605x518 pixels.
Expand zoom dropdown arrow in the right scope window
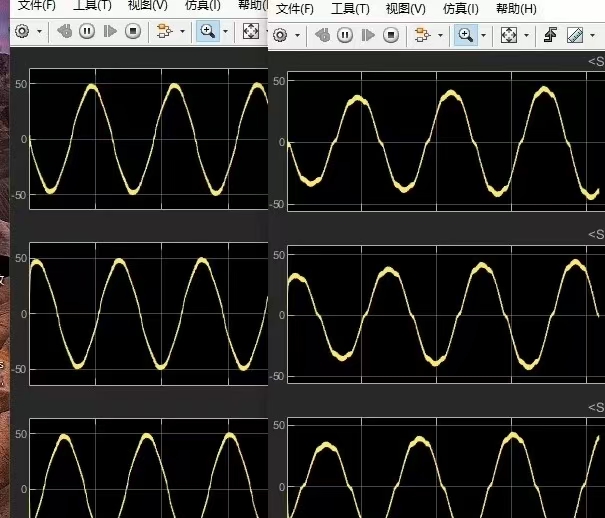point(483,35)
